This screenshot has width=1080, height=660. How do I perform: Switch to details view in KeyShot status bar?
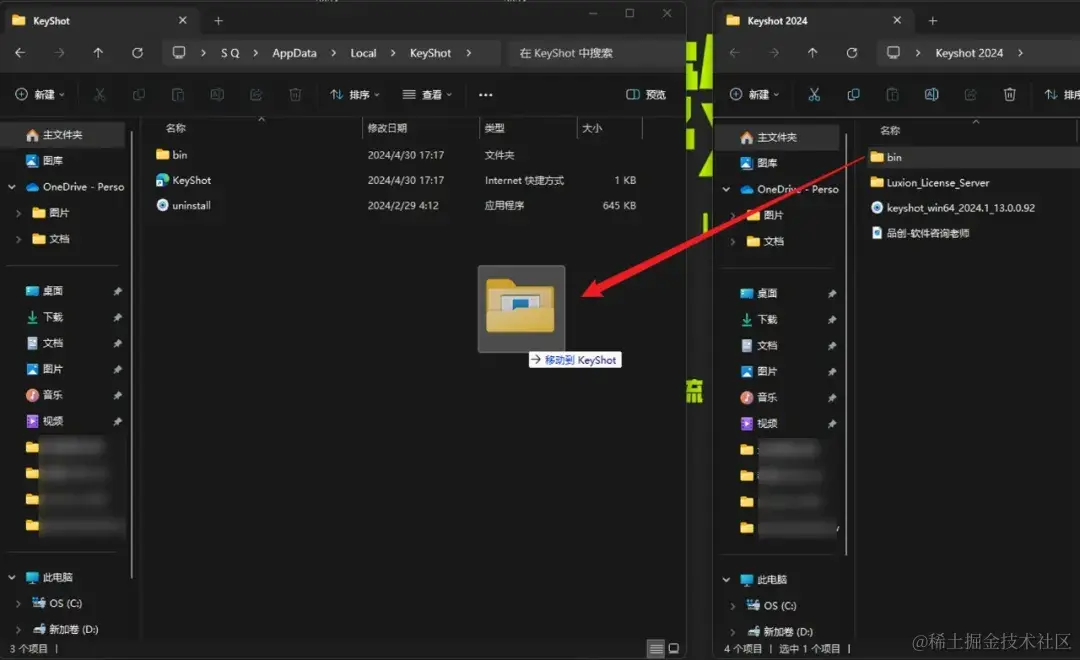[656, 648]
